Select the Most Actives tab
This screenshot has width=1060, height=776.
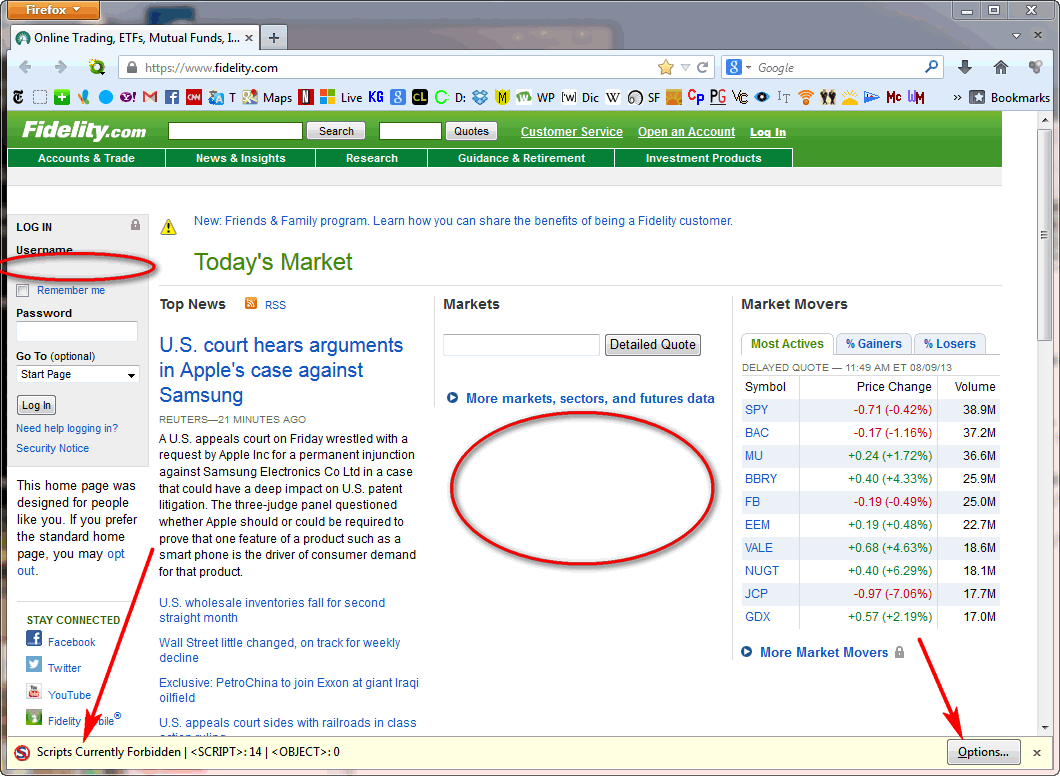pos(787,344)
